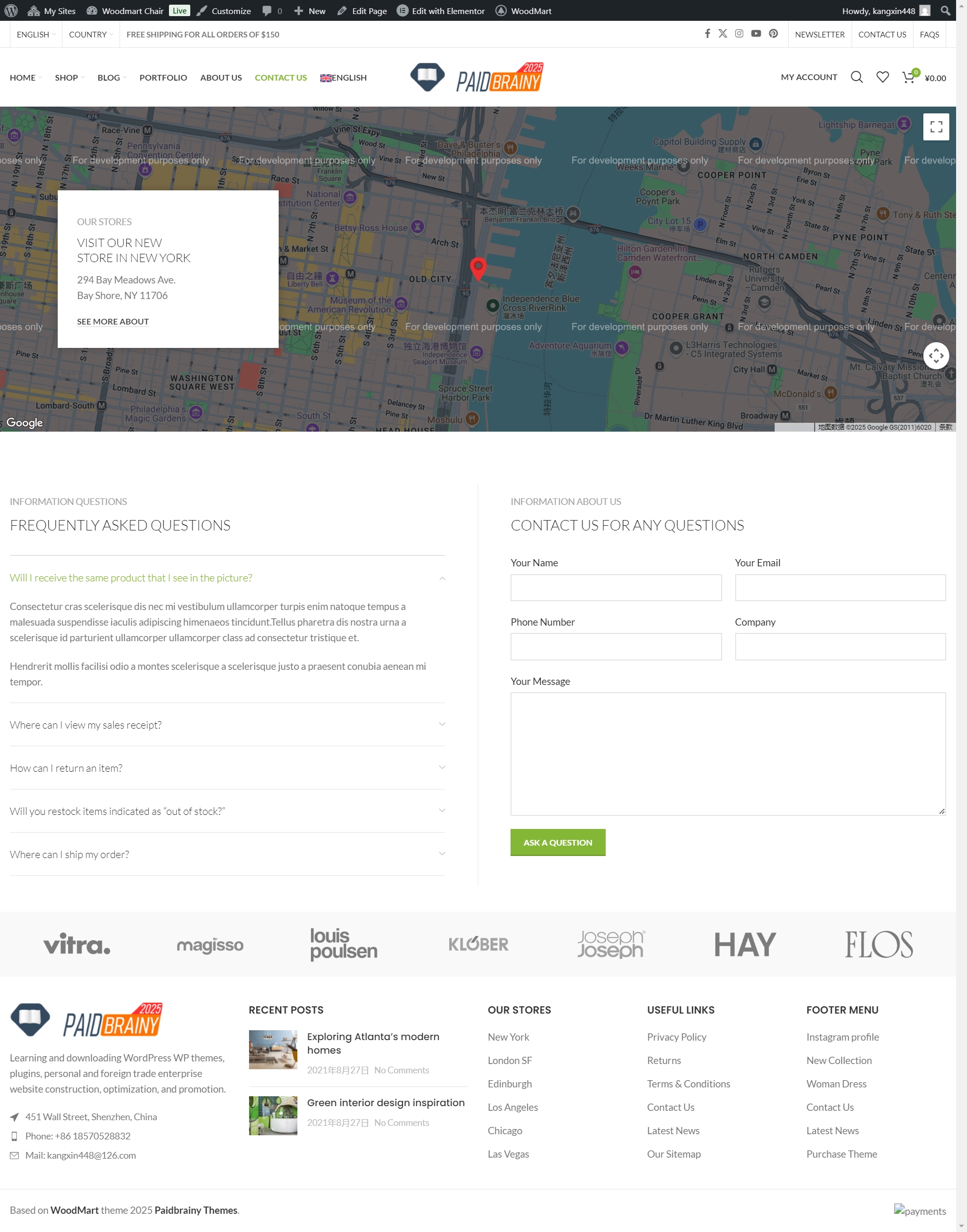The height and width of the screenshot is (1232, 967).
Task: Expand 'Where can I ship my order?'
Action: click(x=227, y=854)
